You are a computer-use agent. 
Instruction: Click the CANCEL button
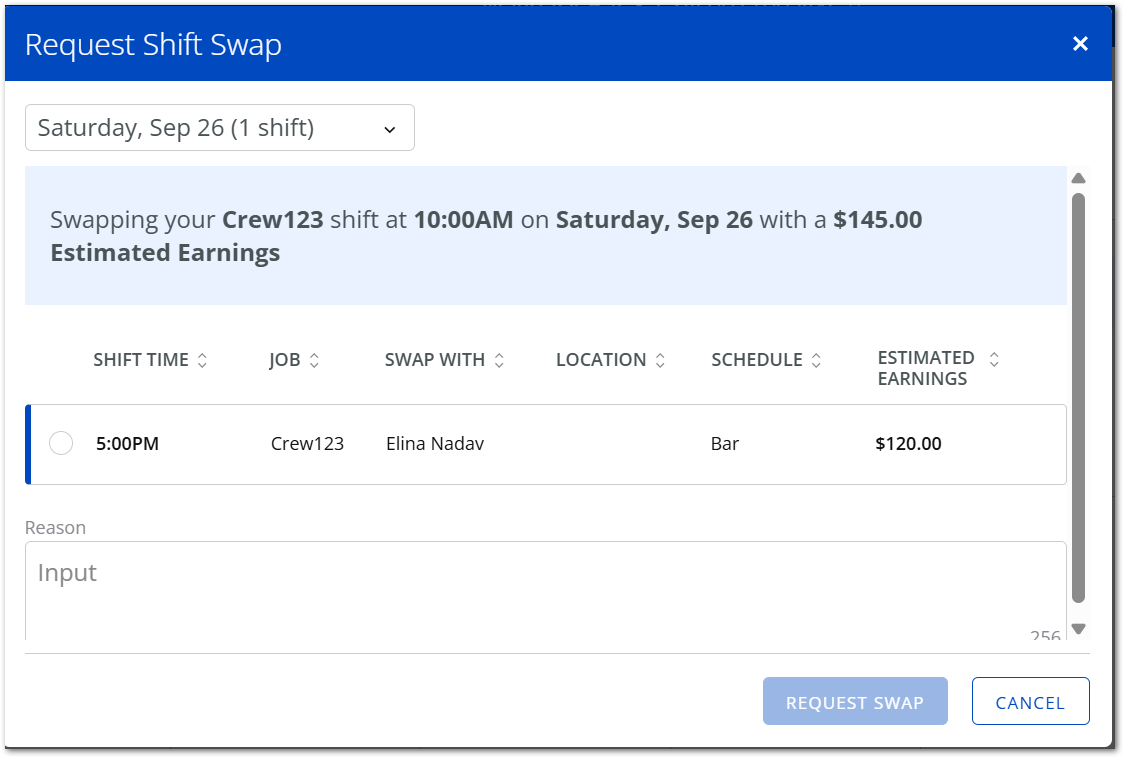(1030, 701)
